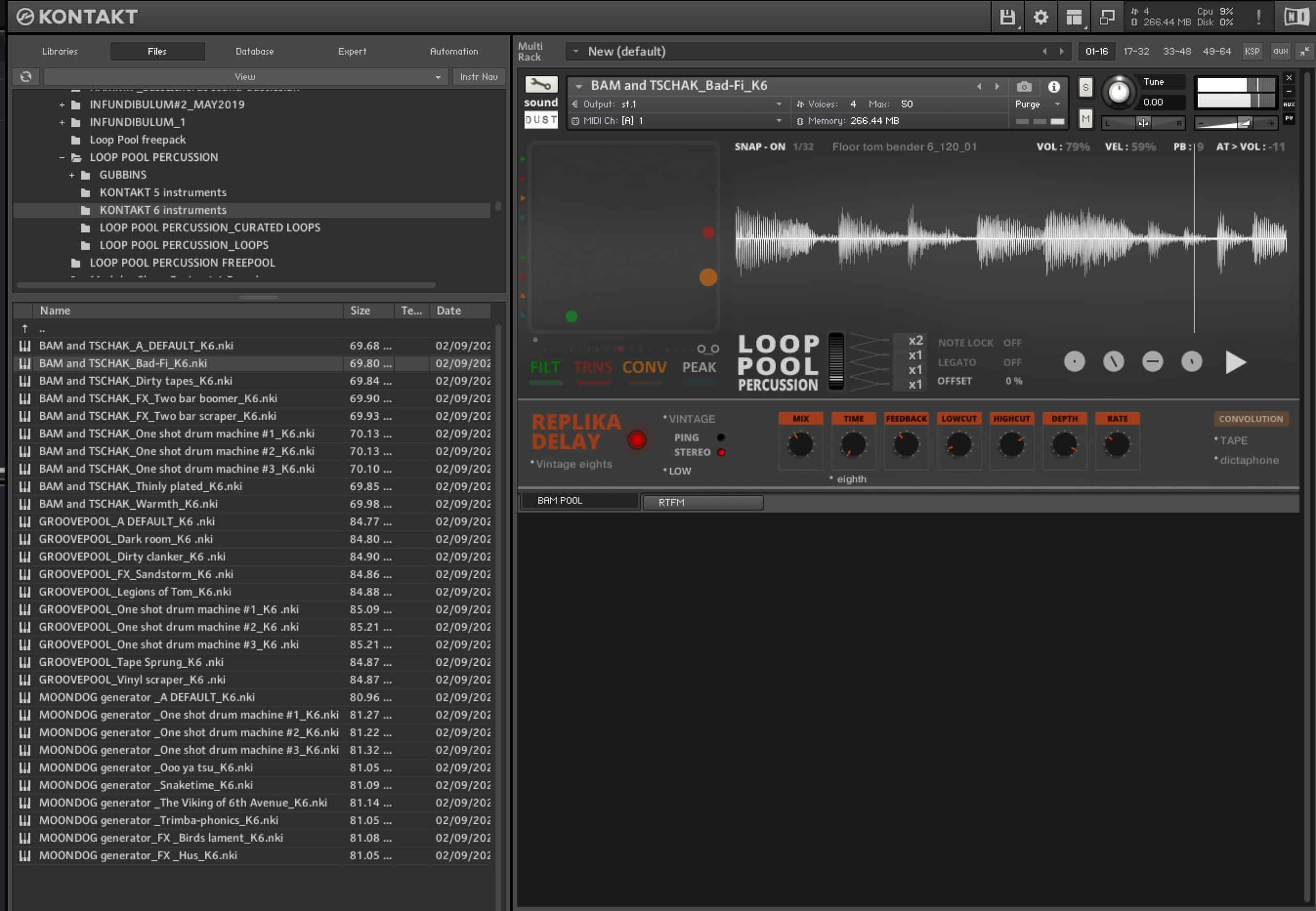Toggle the PV button on instrument

click(x=1289, y=119)
